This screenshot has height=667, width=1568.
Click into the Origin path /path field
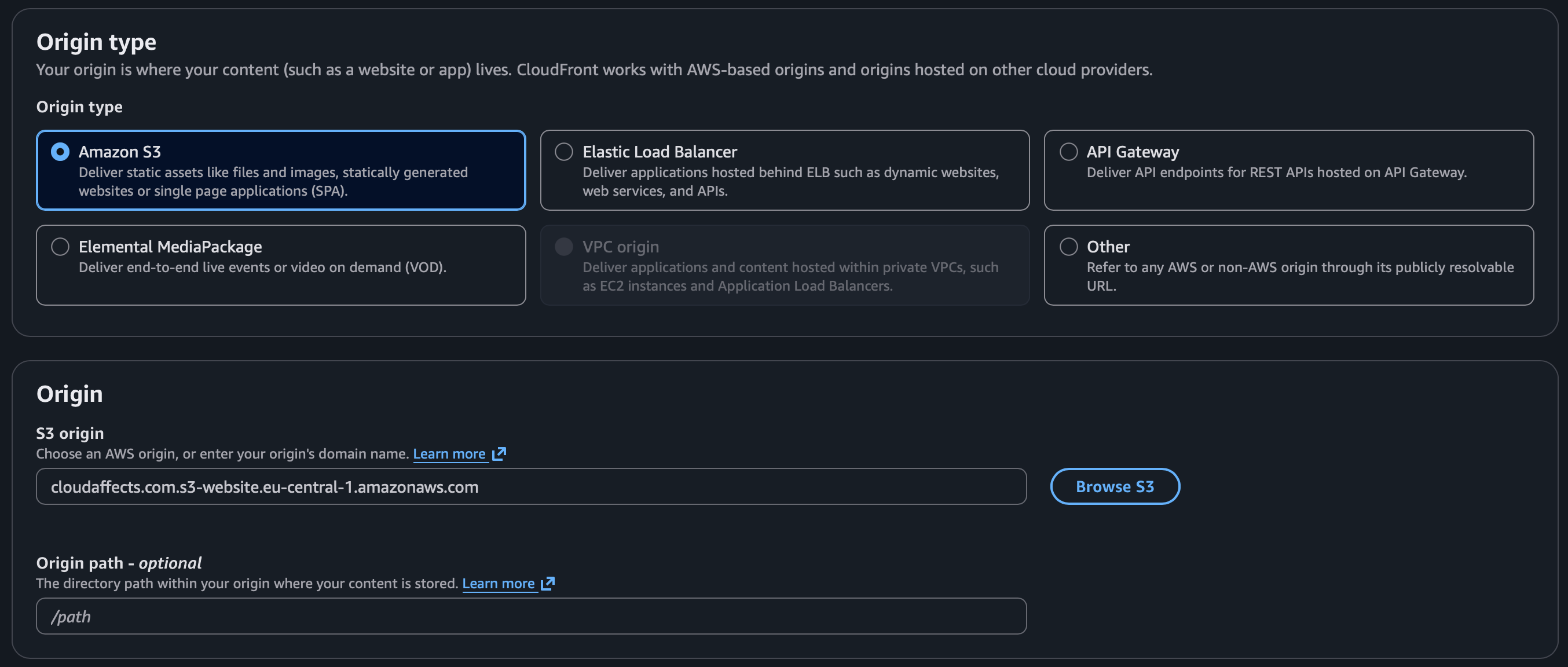[x=531, y=617]
